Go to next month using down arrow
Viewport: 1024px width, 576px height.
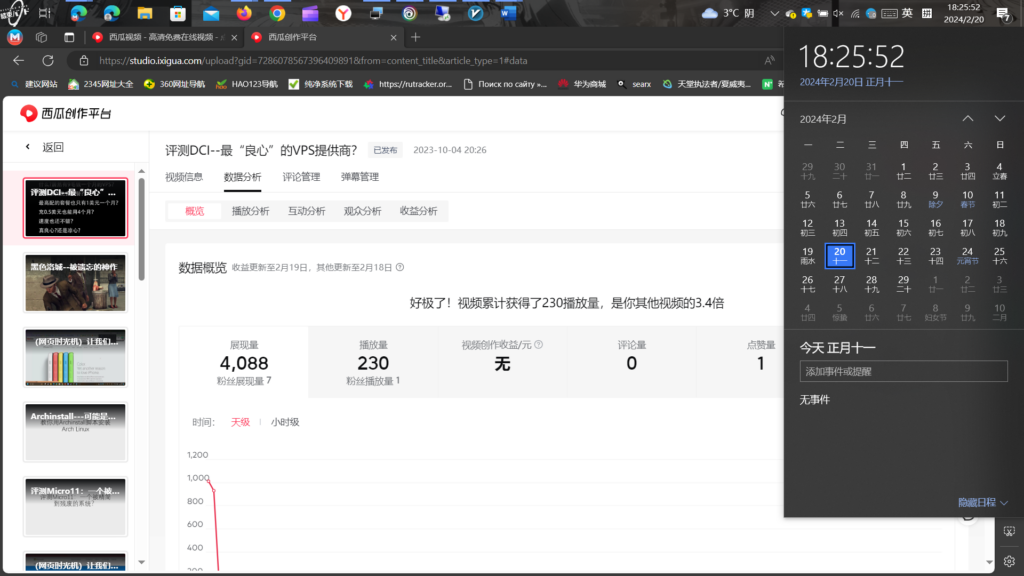[999, 119]
